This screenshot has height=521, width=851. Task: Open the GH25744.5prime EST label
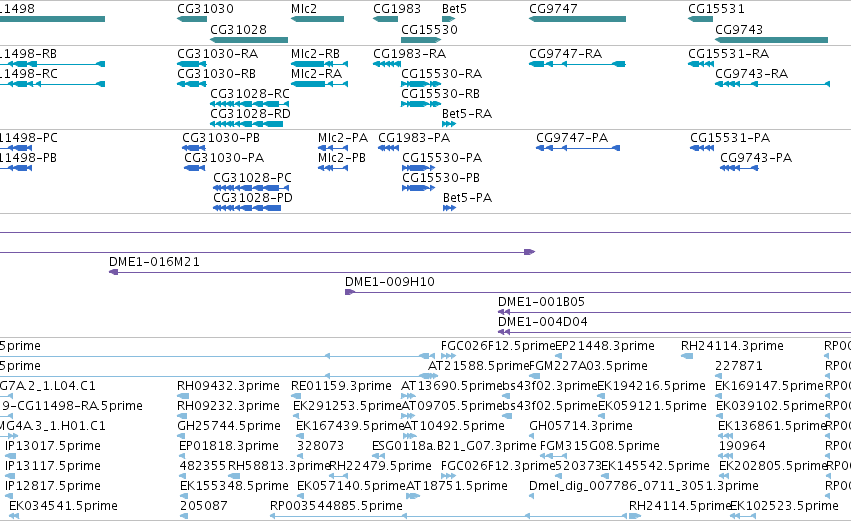coord(229,426)
